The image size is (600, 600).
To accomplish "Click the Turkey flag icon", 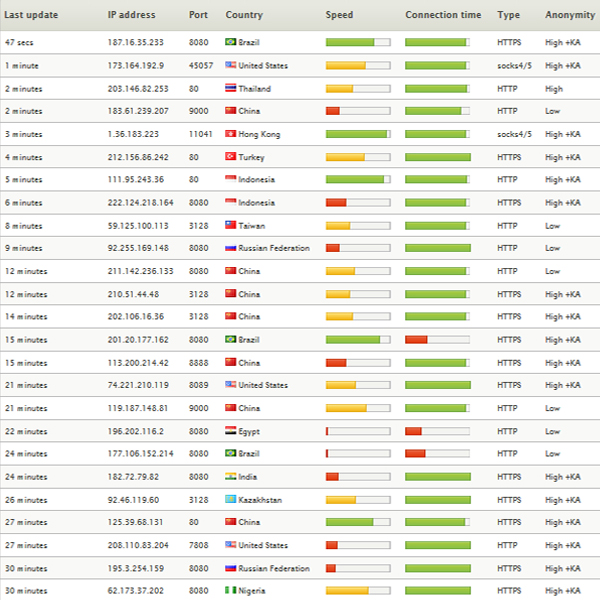I will click(x=231, y=157).
